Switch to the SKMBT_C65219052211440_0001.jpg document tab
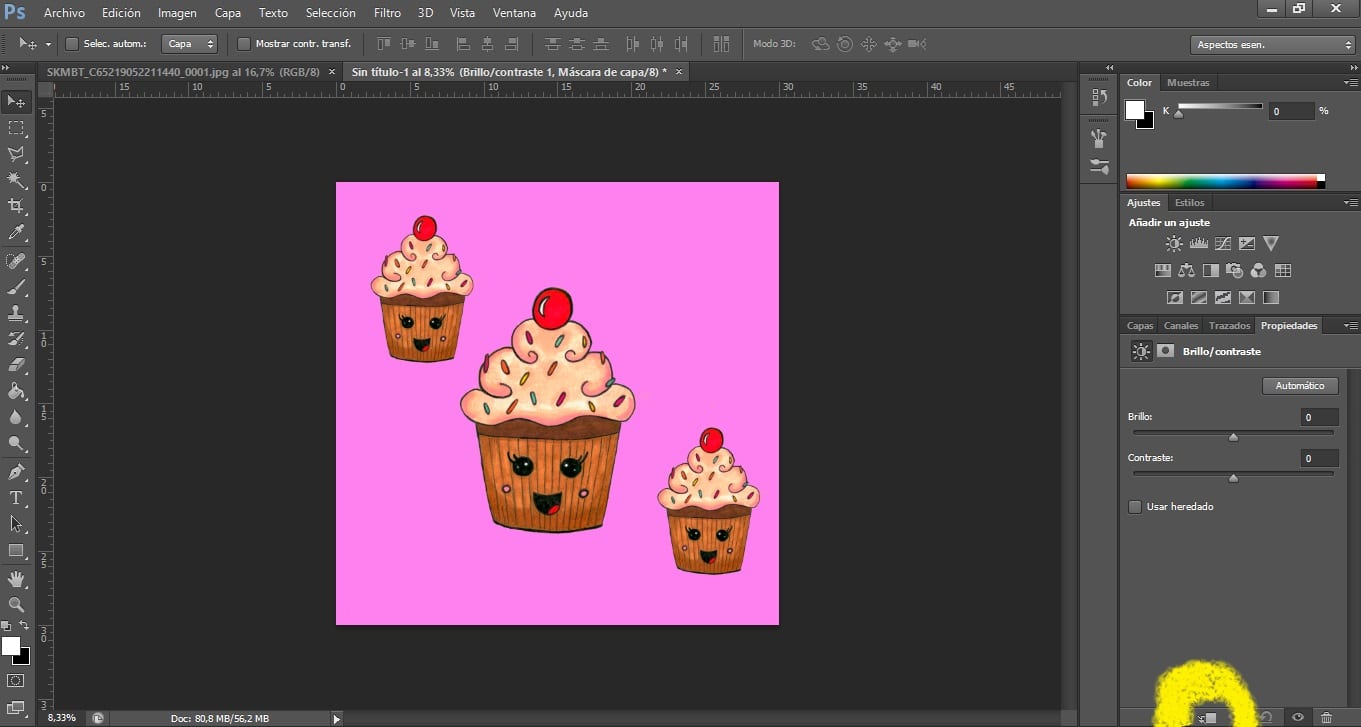 point(183,72)
